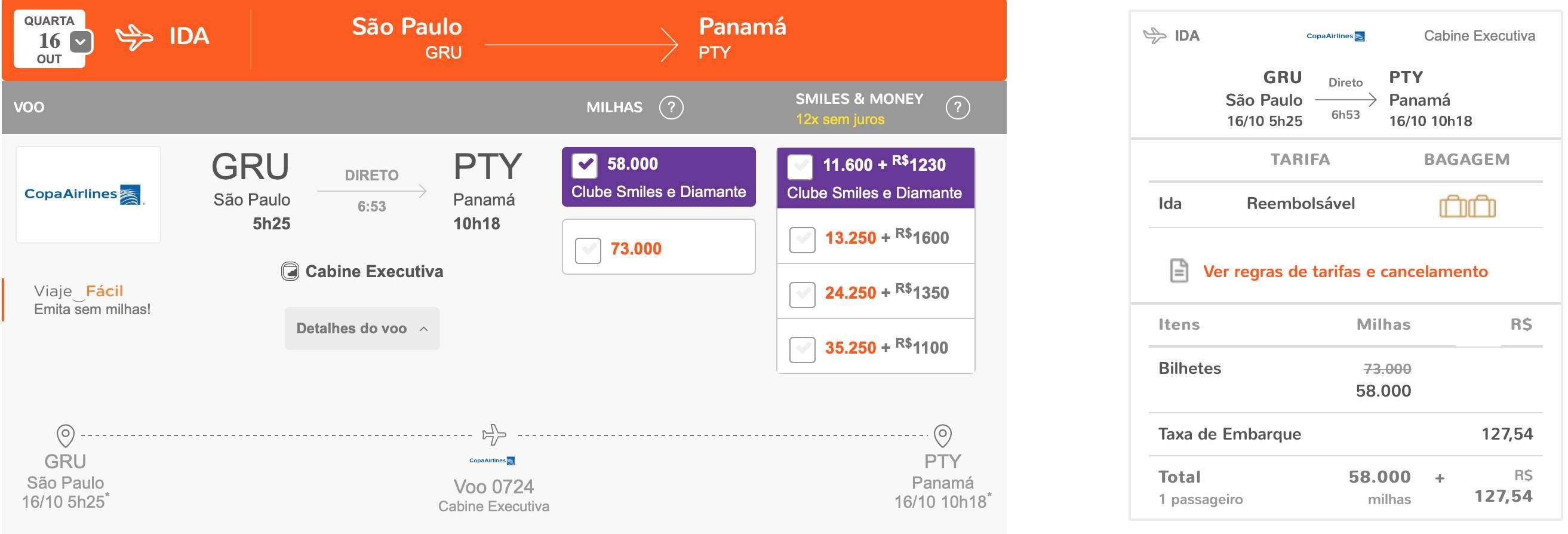Click the airplane icon next to IDA header
Viewport: 1568px width, 534px height.
pos(134,38)
